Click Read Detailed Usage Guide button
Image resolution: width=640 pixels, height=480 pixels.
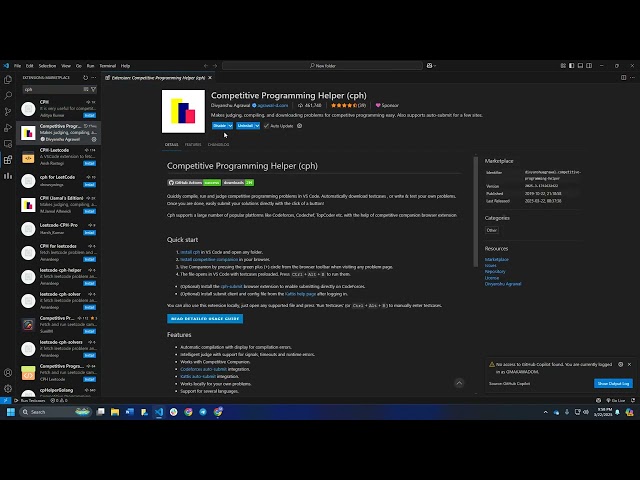205,319
